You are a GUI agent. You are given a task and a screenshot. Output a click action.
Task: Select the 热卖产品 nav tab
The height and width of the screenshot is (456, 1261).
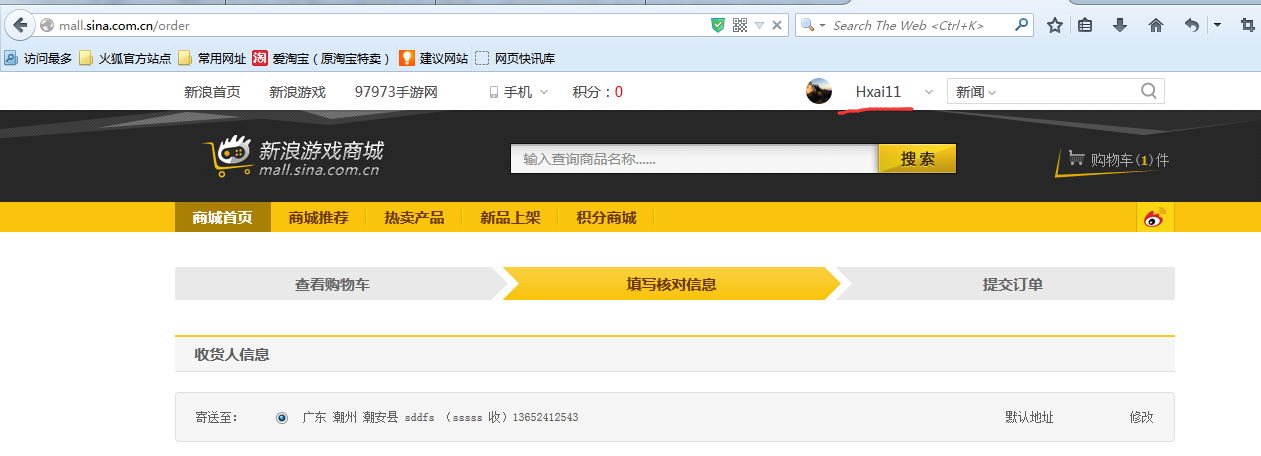[x=414, y=217]
